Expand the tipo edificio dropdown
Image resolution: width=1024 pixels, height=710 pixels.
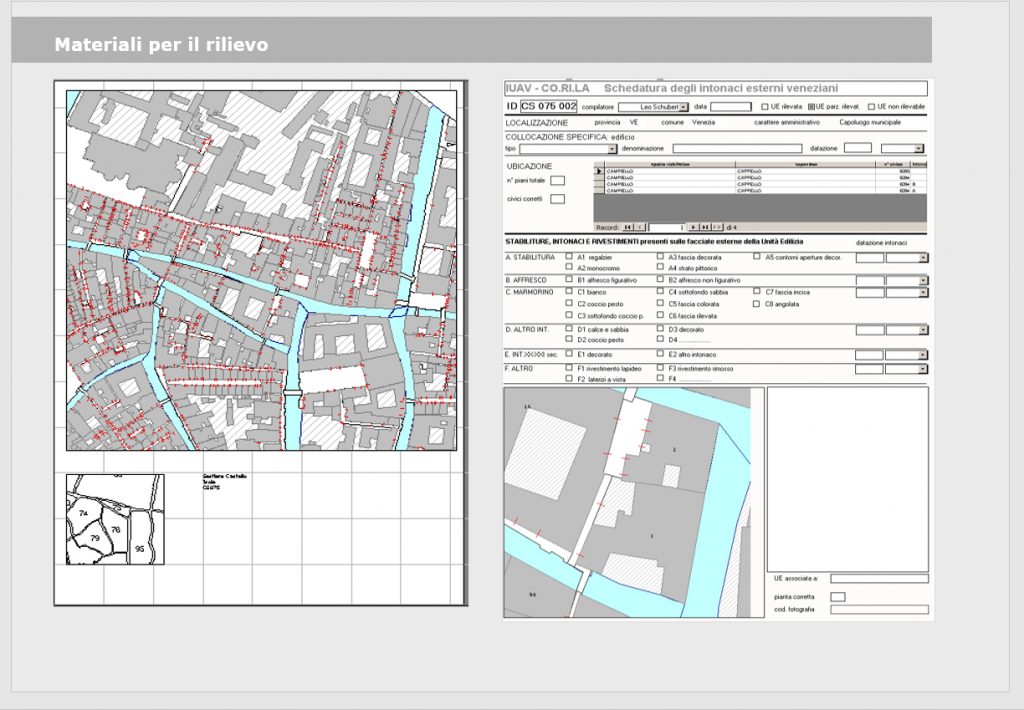(x=612, y=148)
